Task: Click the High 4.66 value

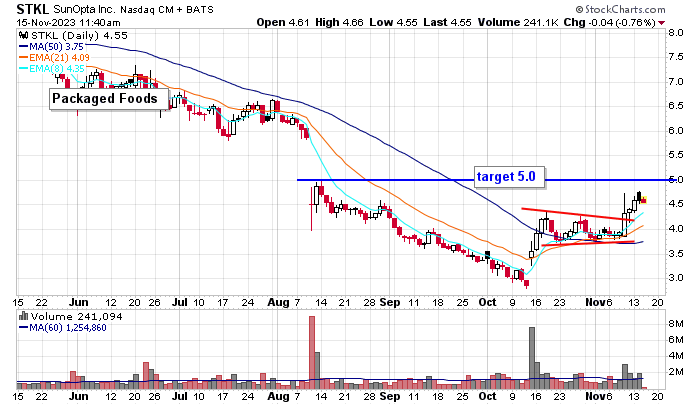Action: click(x=339, y=22)
